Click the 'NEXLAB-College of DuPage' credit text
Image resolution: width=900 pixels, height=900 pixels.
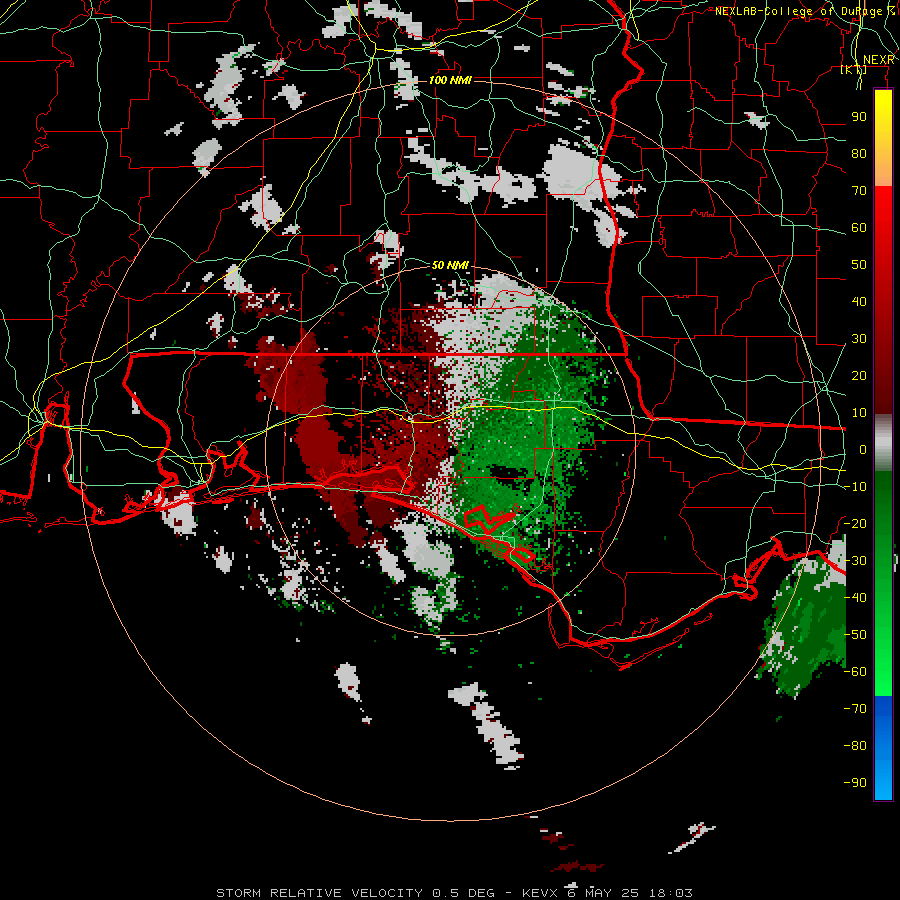click(x=800, y=11)
